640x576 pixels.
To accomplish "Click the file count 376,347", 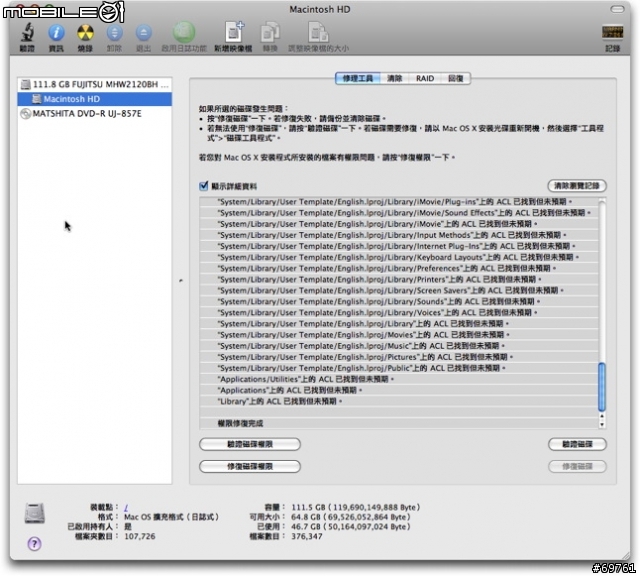I will click(307, 536).
